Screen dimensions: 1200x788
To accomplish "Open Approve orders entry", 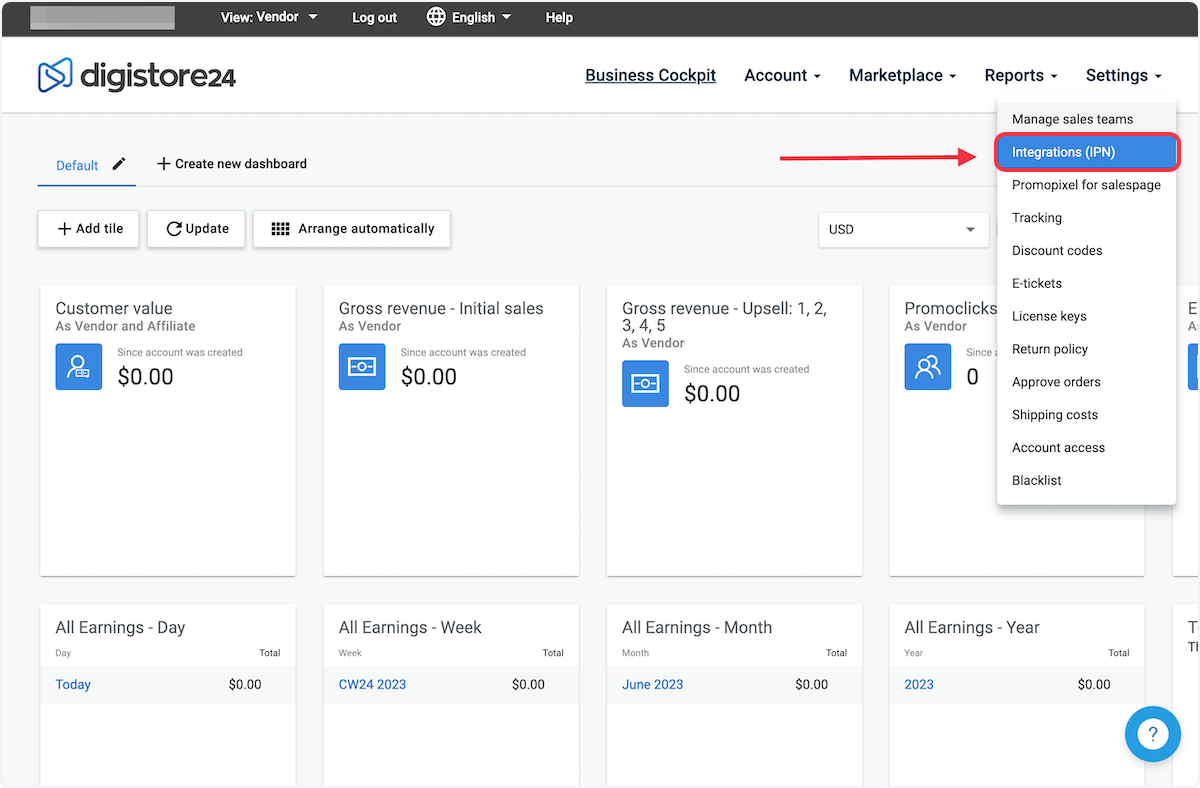I will click(x=1086, y=383).
